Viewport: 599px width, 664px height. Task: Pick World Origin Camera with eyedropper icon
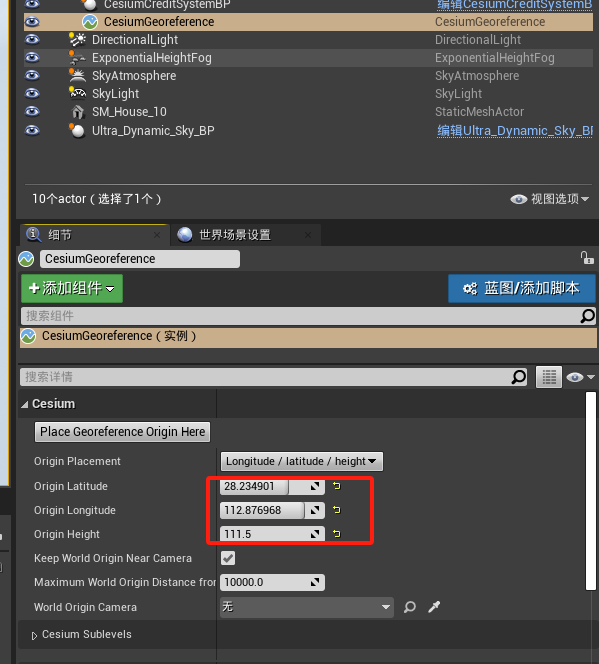(x=434, y=607)
